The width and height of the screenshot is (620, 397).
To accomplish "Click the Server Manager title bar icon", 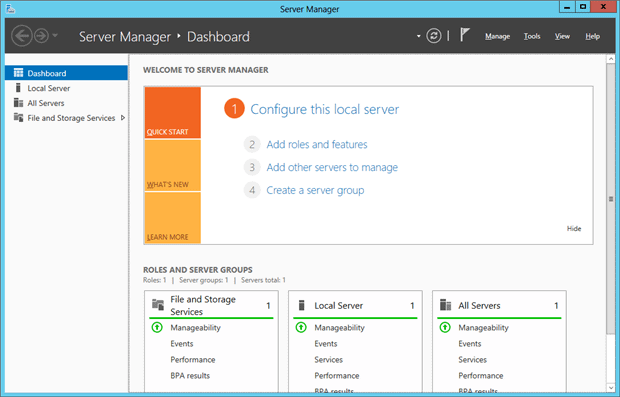I will 10,9.
